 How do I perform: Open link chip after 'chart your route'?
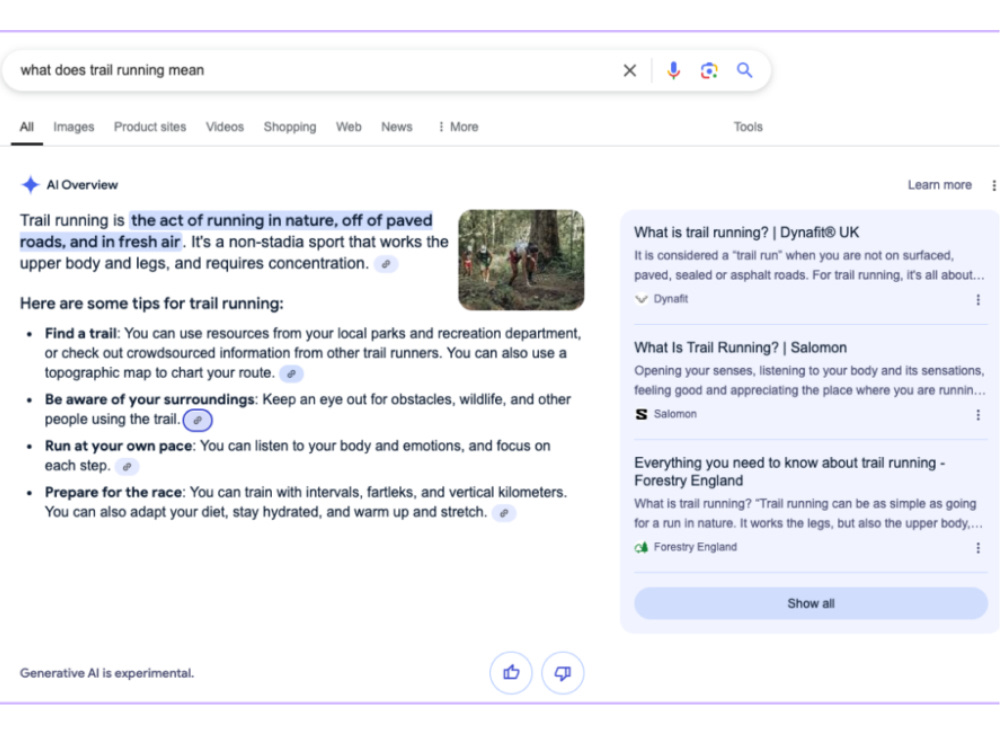coord(291,374)
